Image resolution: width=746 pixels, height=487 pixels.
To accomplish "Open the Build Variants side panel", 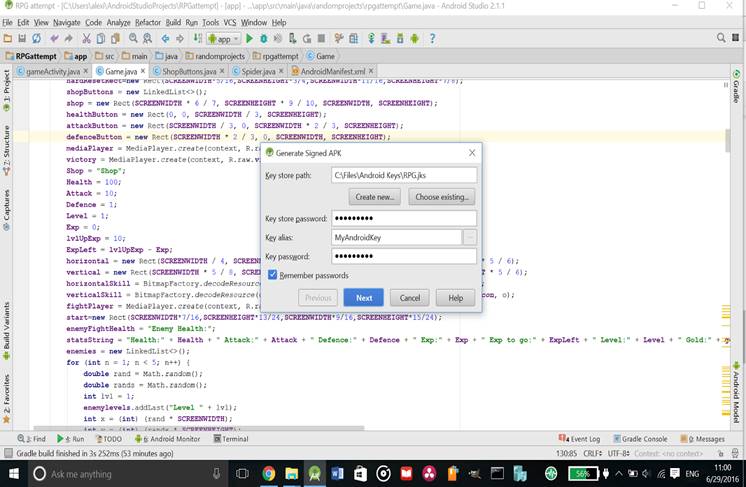I will click(7, 331).
